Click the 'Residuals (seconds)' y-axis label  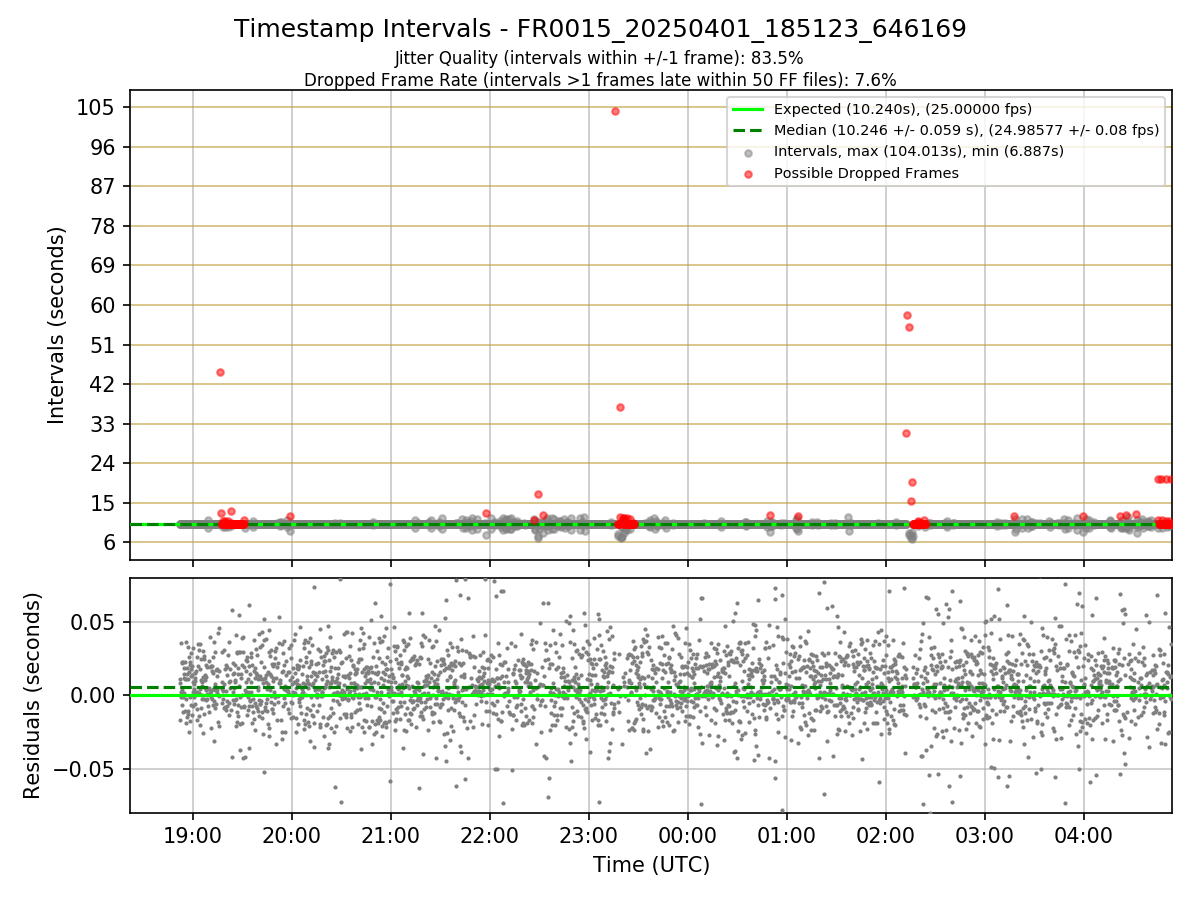pos(32,695)
